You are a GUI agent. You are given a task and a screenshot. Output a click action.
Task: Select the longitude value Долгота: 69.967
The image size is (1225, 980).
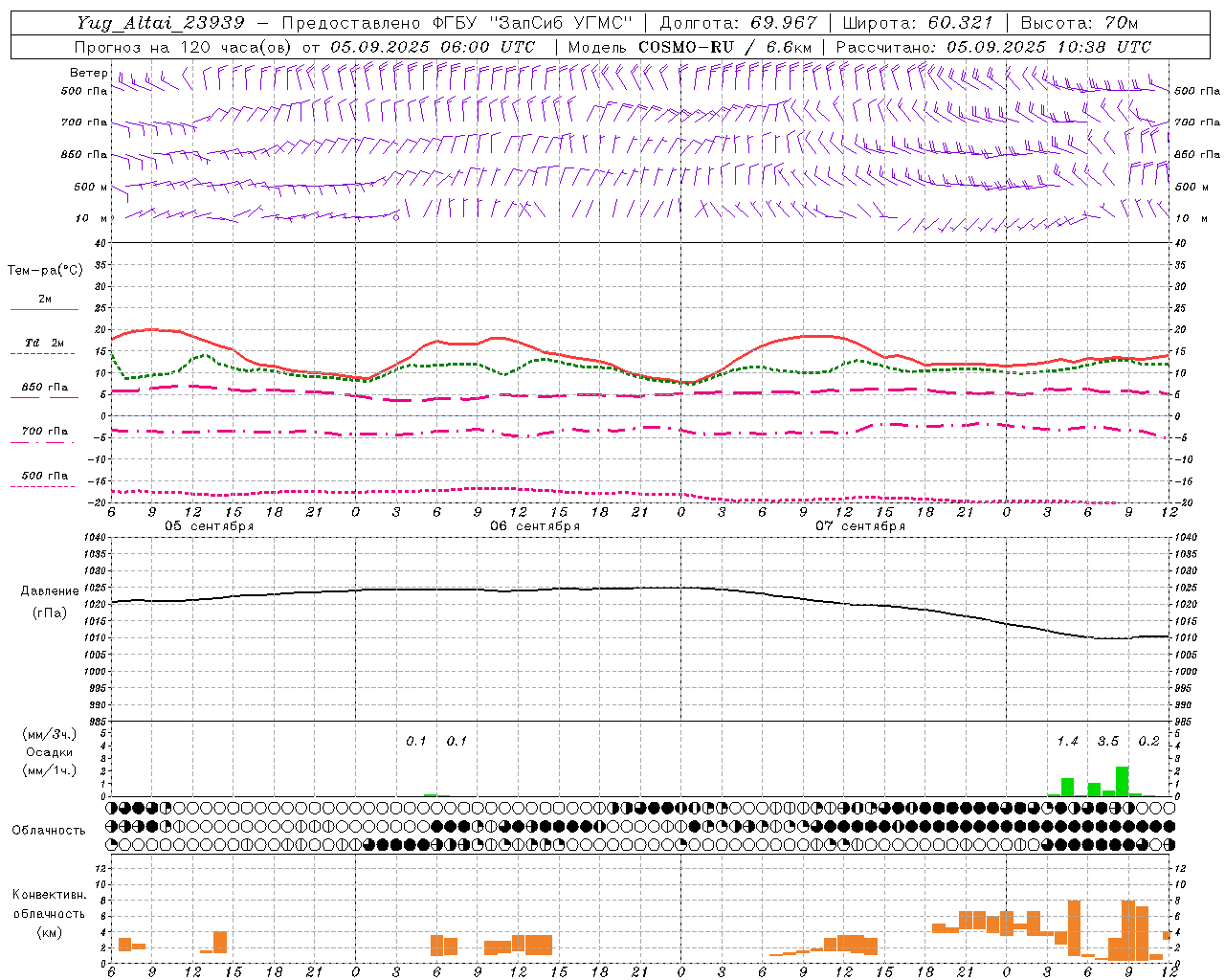(x=739, y=23)
